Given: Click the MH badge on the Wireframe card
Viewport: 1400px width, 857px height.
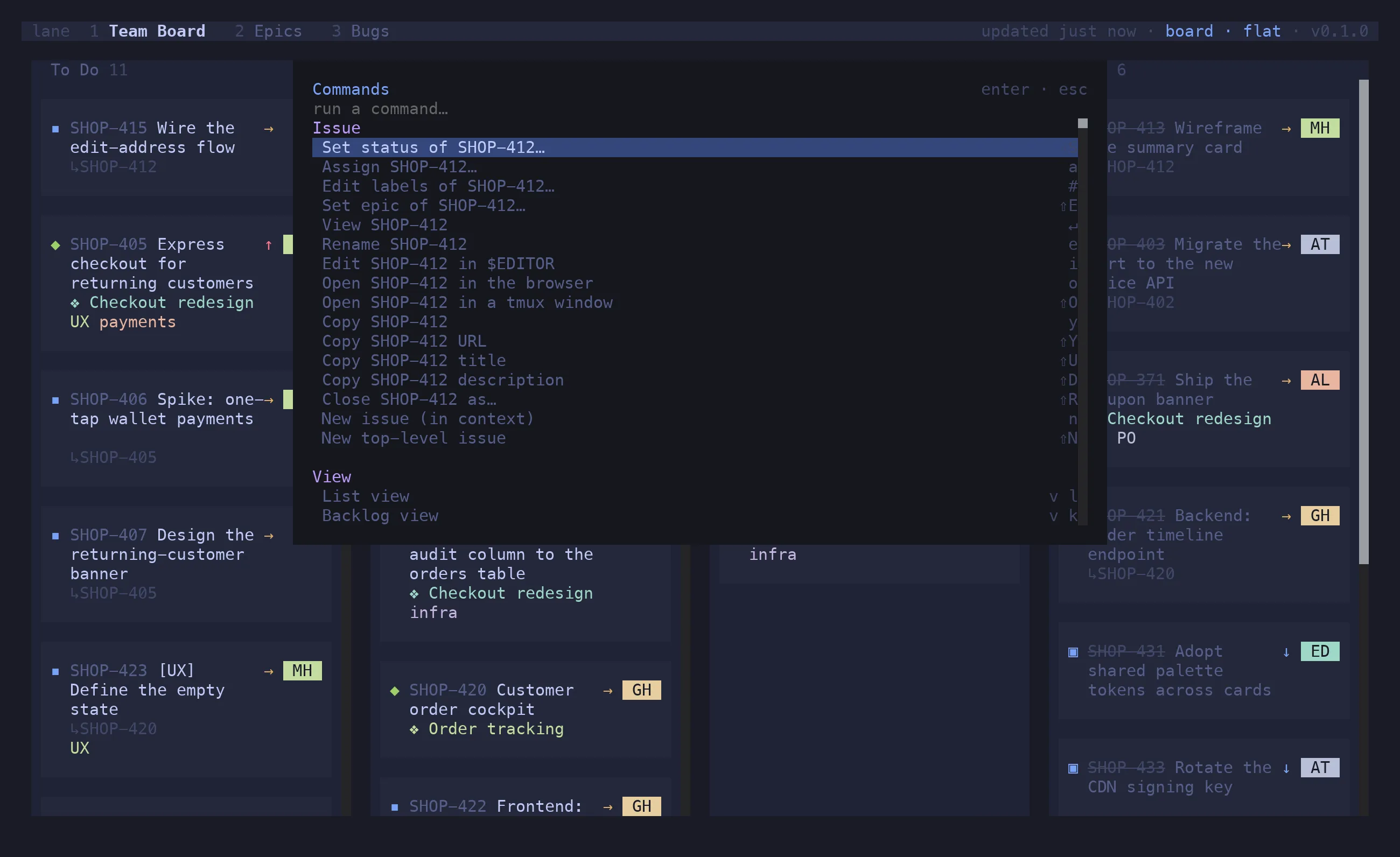Looking at the screenshot, I should coord(1320,128).
